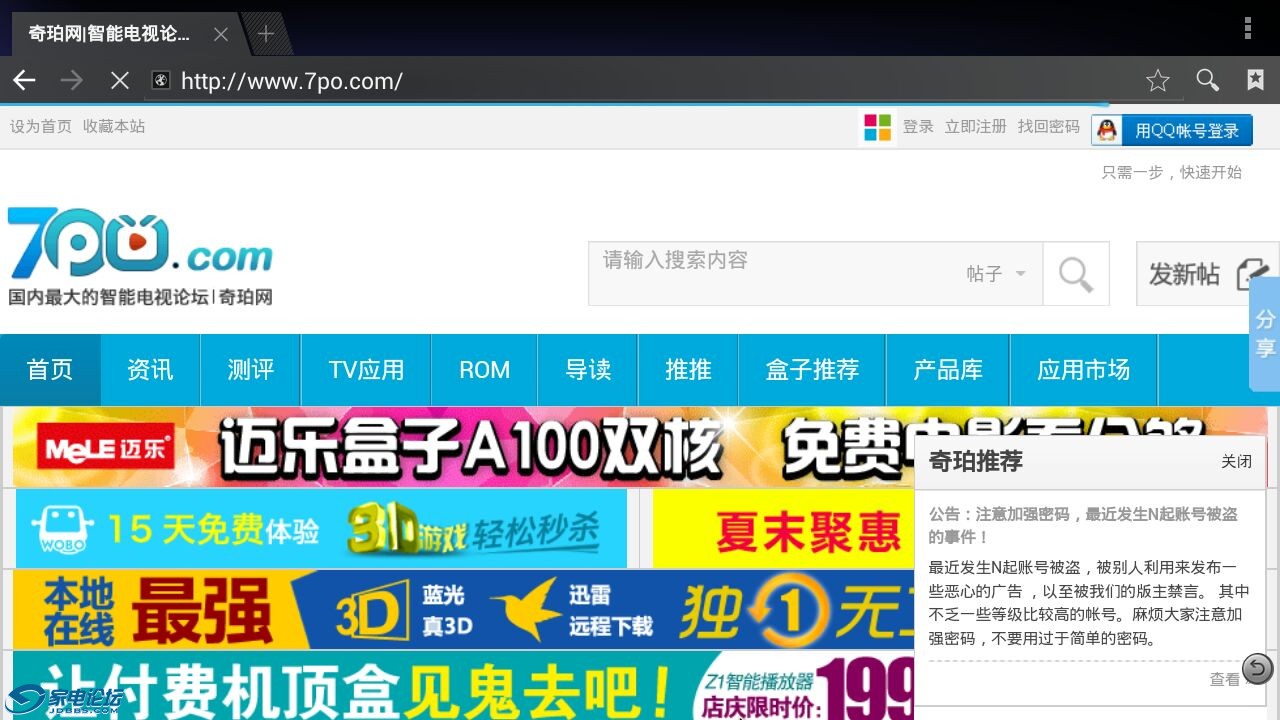Select 推推 in navigation bar
This screenshot has width=1280, height=720.
click(688, 370)
